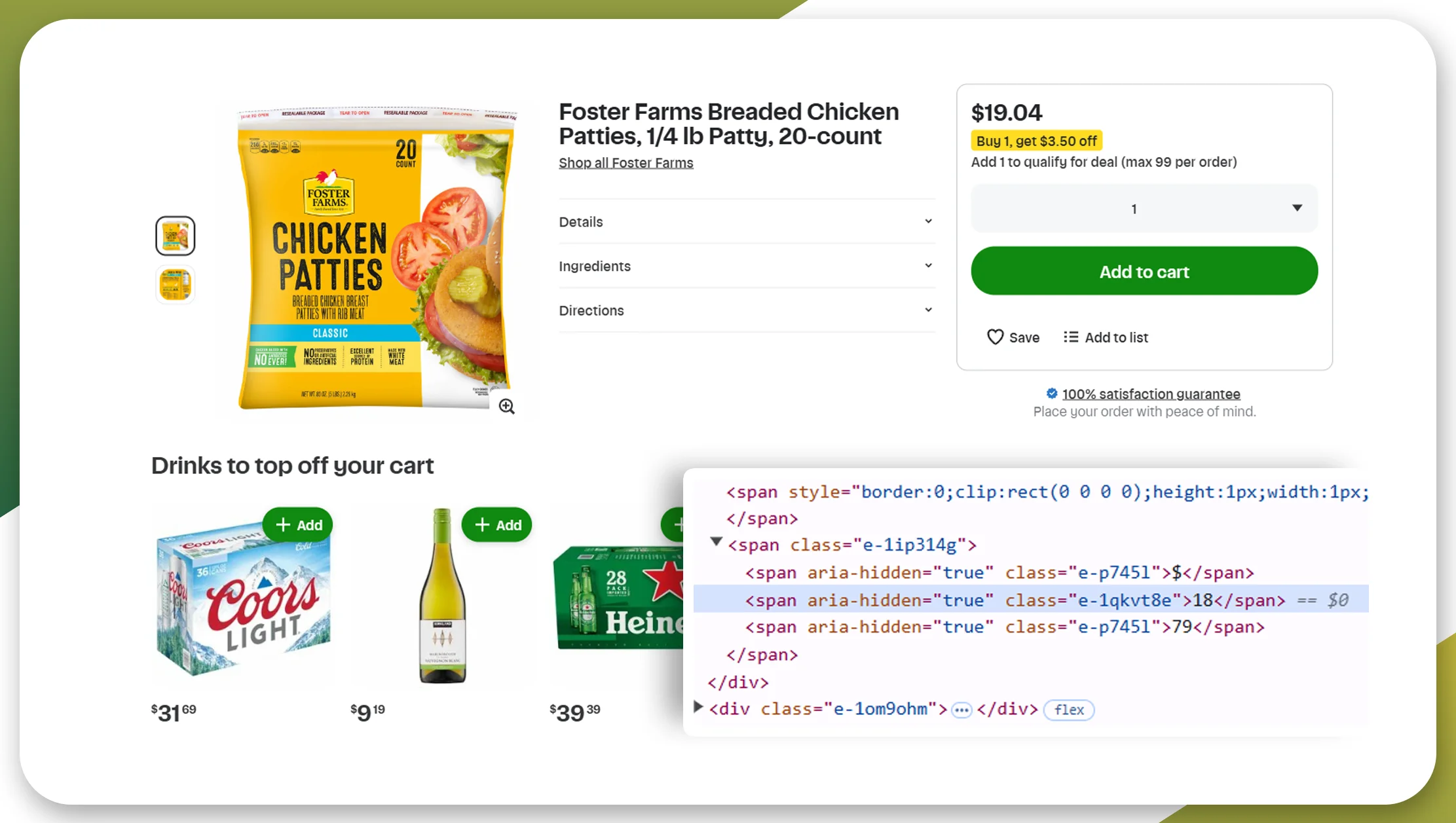1456x823 pixels.
Task: Expand the Details section chevron
Action: click(927, 221)
